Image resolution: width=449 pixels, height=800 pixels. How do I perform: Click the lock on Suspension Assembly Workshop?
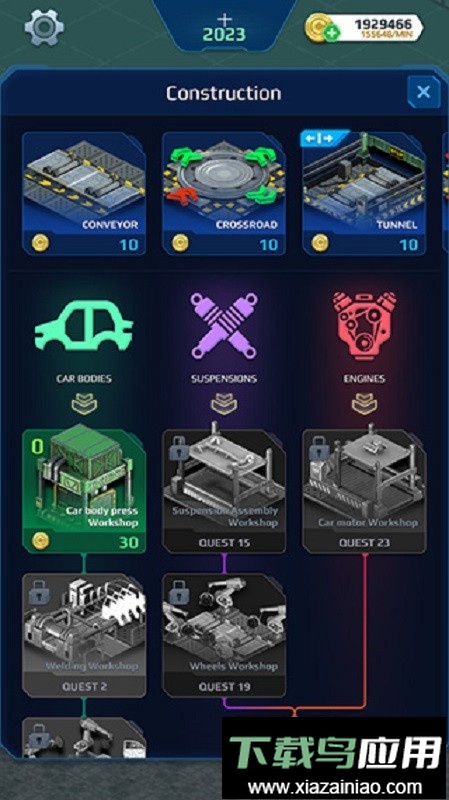(179, 448)
